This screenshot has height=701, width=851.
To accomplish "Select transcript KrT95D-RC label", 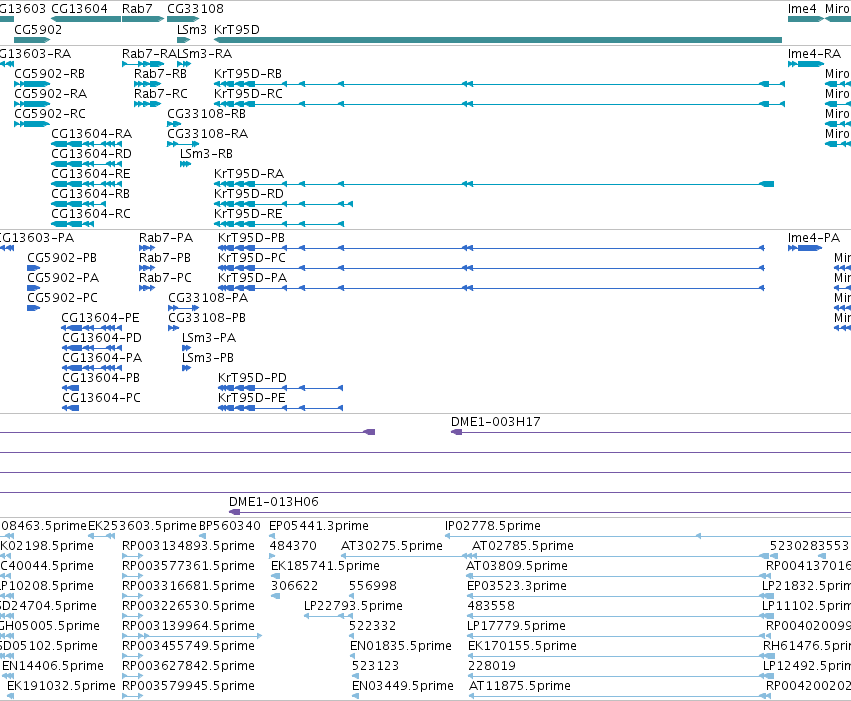I will point(249,94).
